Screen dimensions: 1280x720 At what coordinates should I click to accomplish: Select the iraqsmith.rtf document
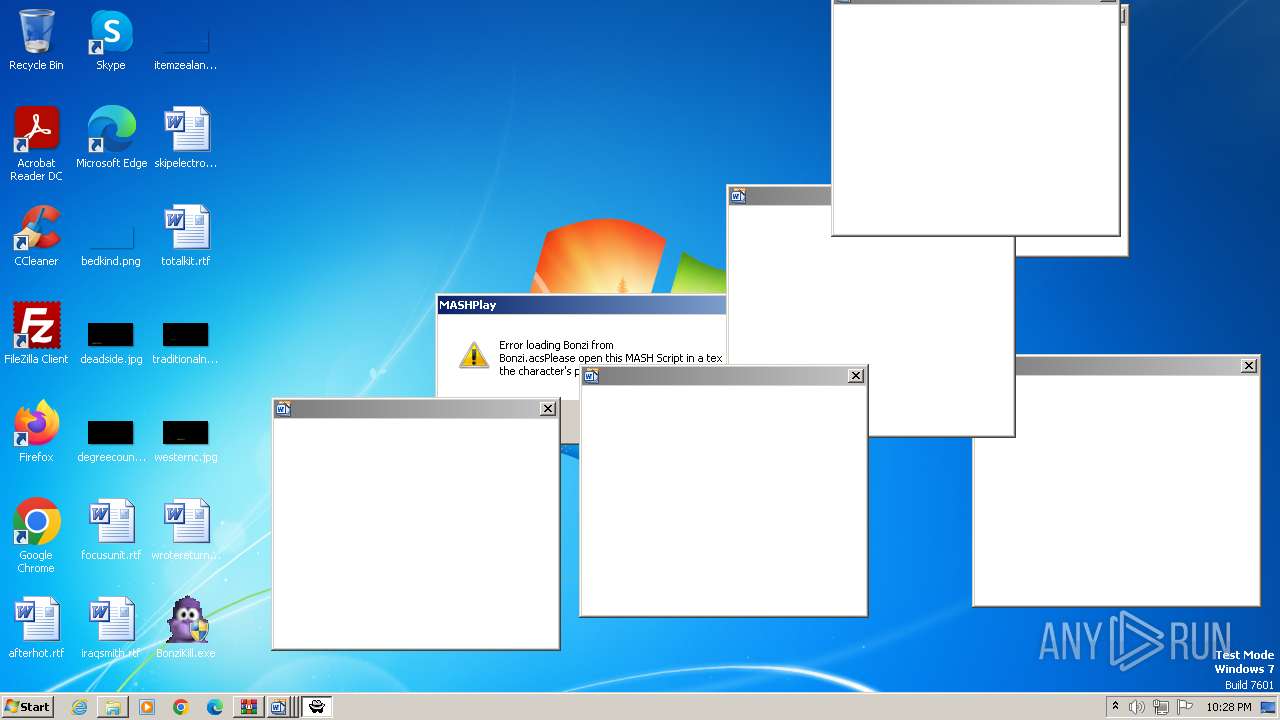[110, 628]
